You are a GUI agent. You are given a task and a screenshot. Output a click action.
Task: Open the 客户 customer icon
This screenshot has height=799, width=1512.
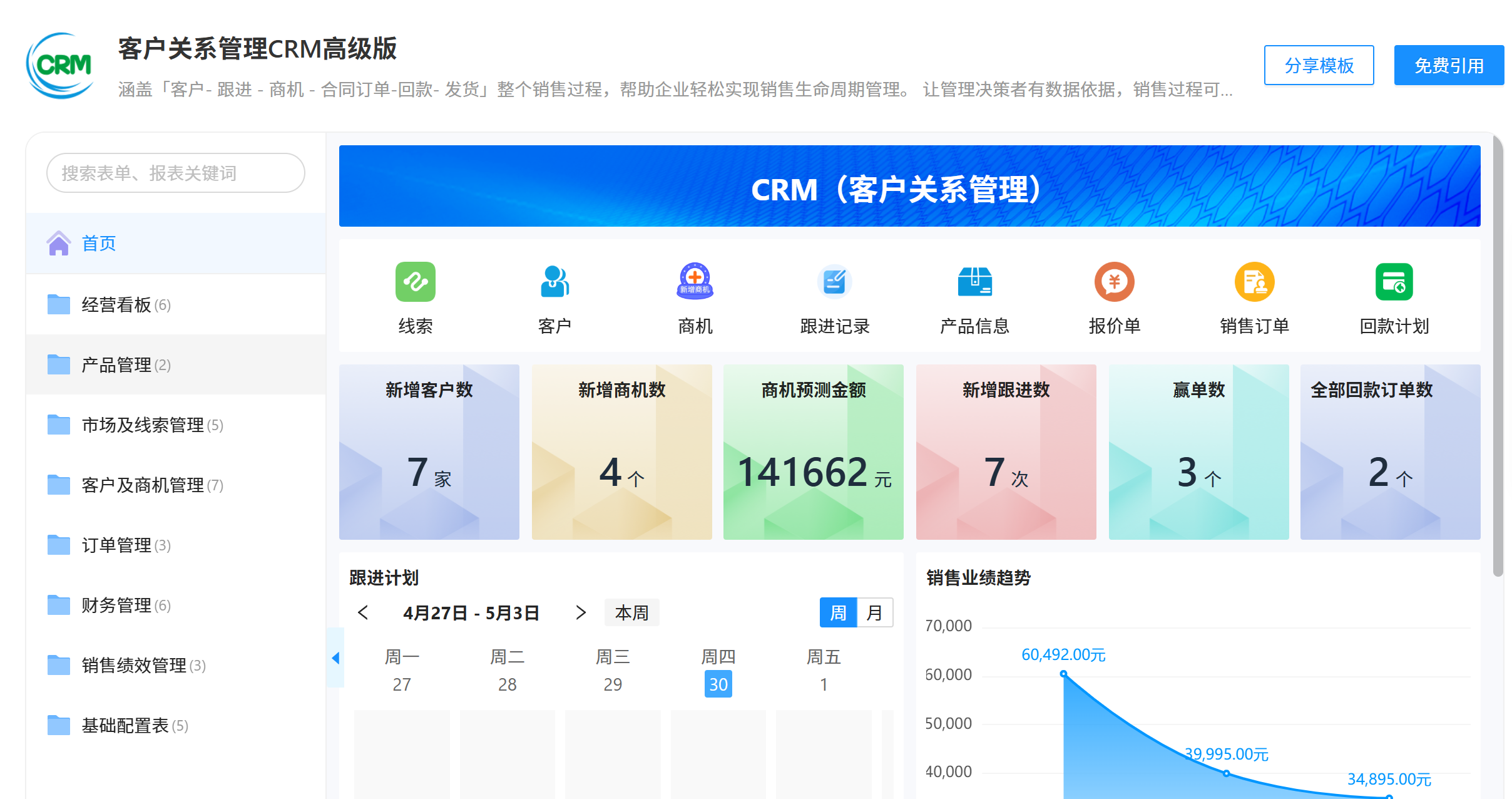click(x=554, y=282)
